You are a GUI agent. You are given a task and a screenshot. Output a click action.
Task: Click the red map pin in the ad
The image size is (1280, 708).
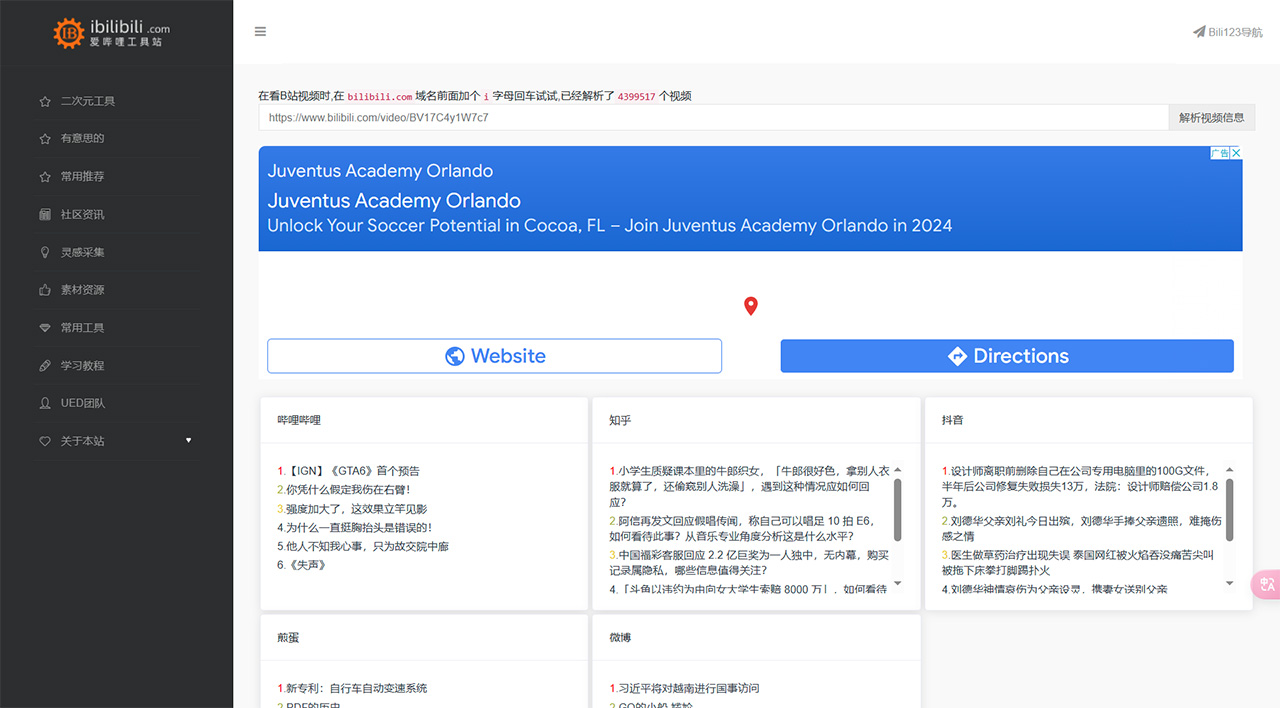click(751, 306)
